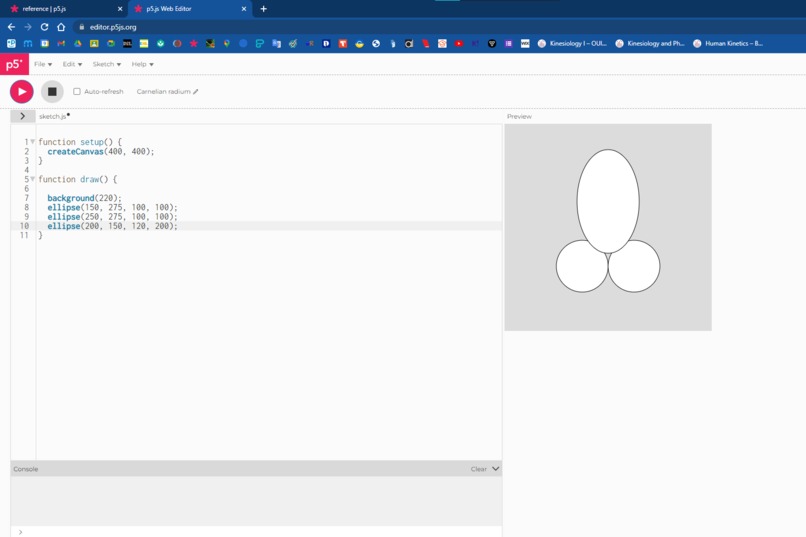Open the Google Maps bookmark
Viewport: 806px width, 537px height.
(227, 44)
